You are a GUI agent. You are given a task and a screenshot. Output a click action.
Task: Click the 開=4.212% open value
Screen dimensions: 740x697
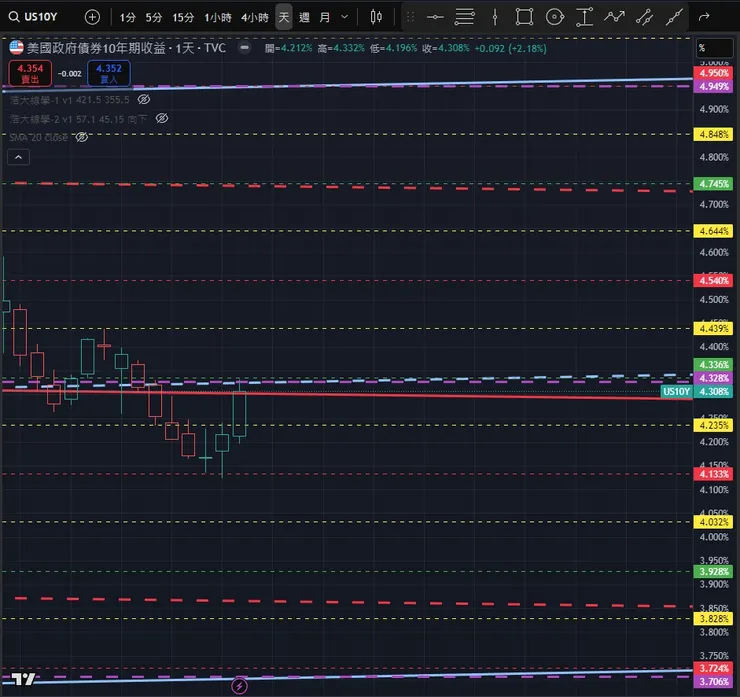(x=288, y=48)
